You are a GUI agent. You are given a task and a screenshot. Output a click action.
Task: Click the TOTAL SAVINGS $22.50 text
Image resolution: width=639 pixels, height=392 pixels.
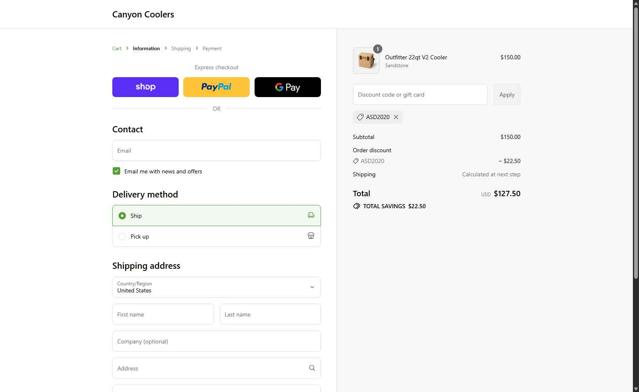(394, 206)
